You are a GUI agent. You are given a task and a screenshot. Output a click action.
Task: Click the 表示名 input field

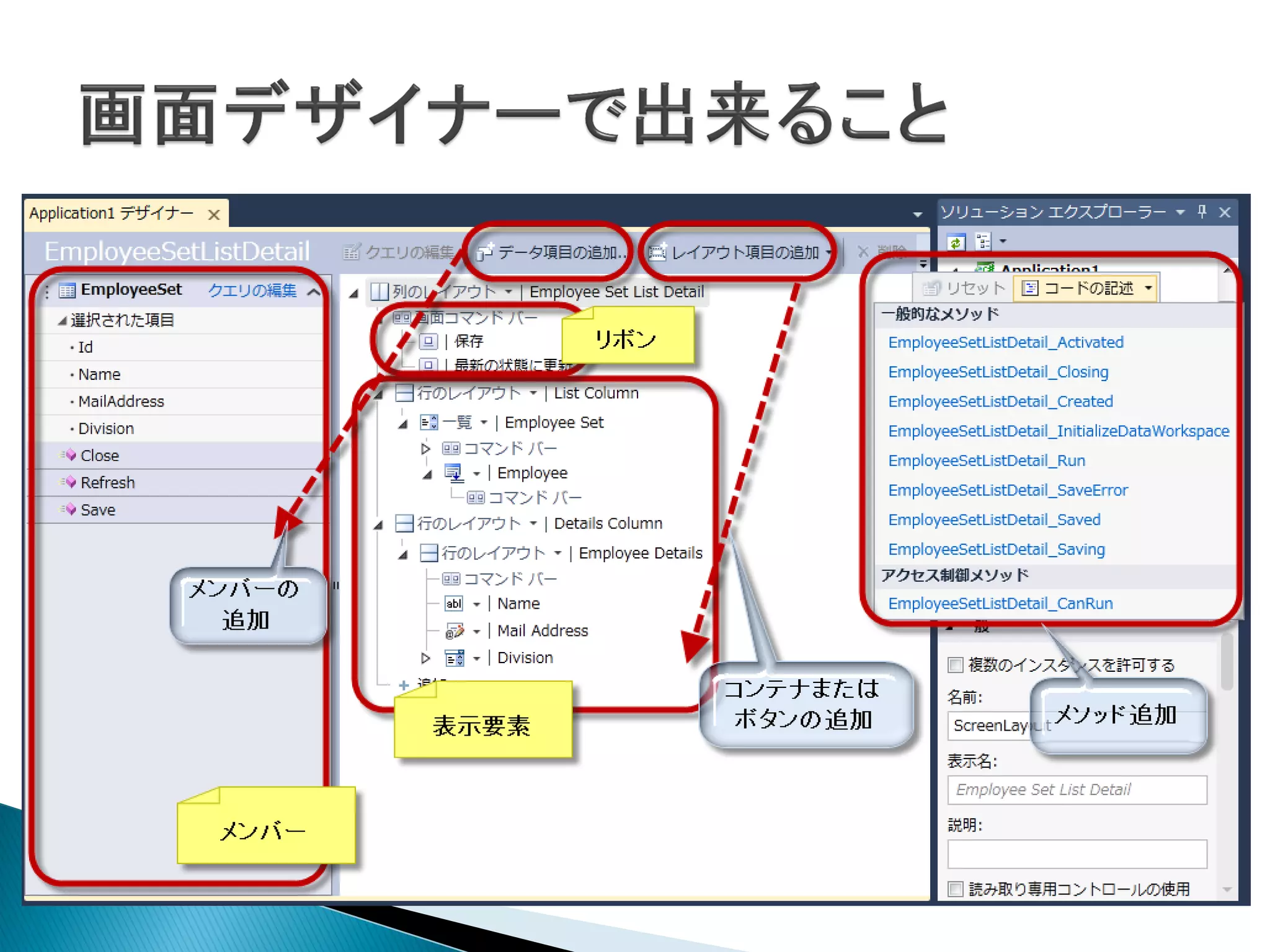1077,790
